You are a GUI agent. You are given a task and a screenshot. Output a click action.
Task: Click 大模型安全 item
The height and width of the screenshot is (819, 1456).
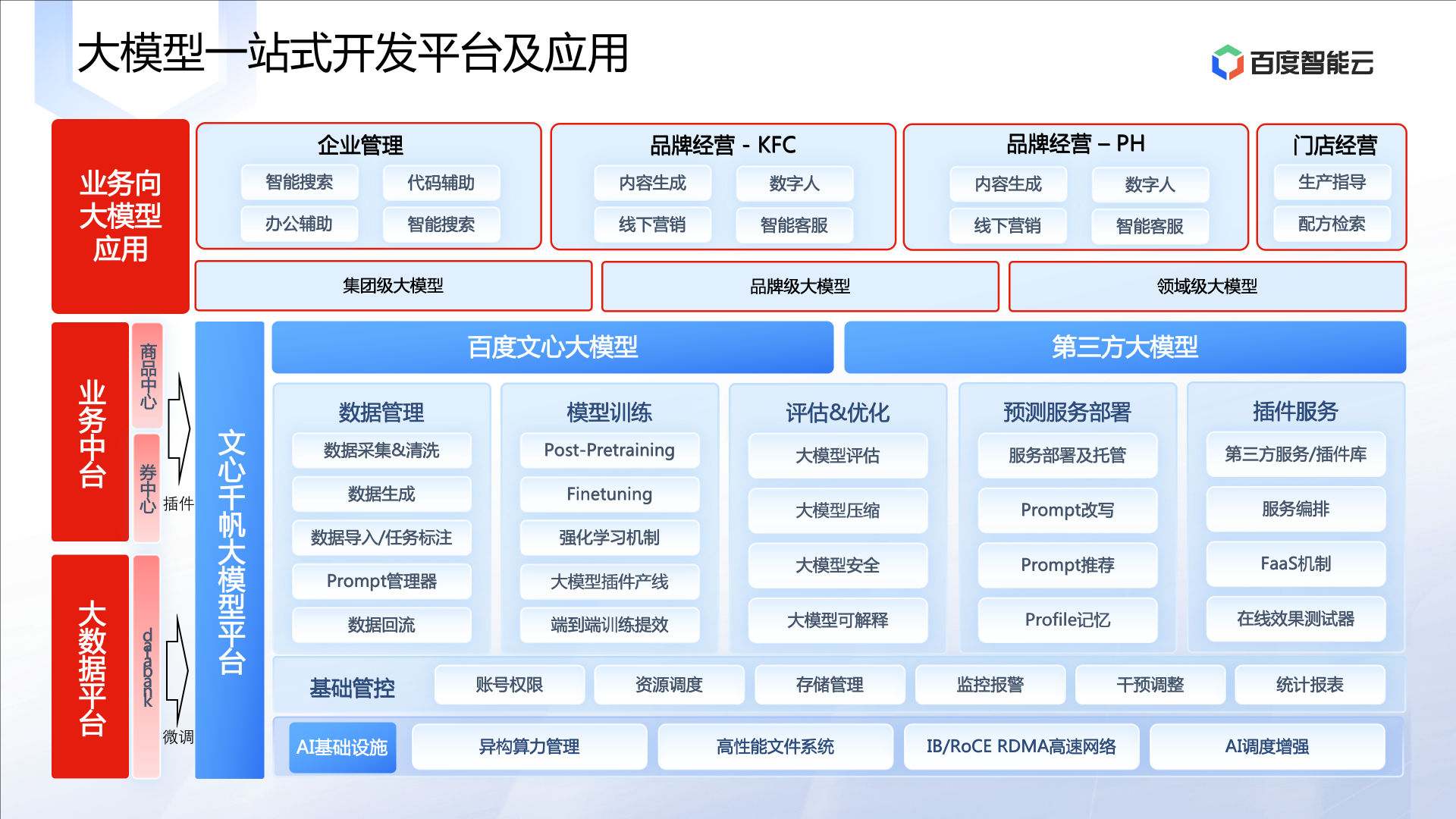click(x=838, y=566)
